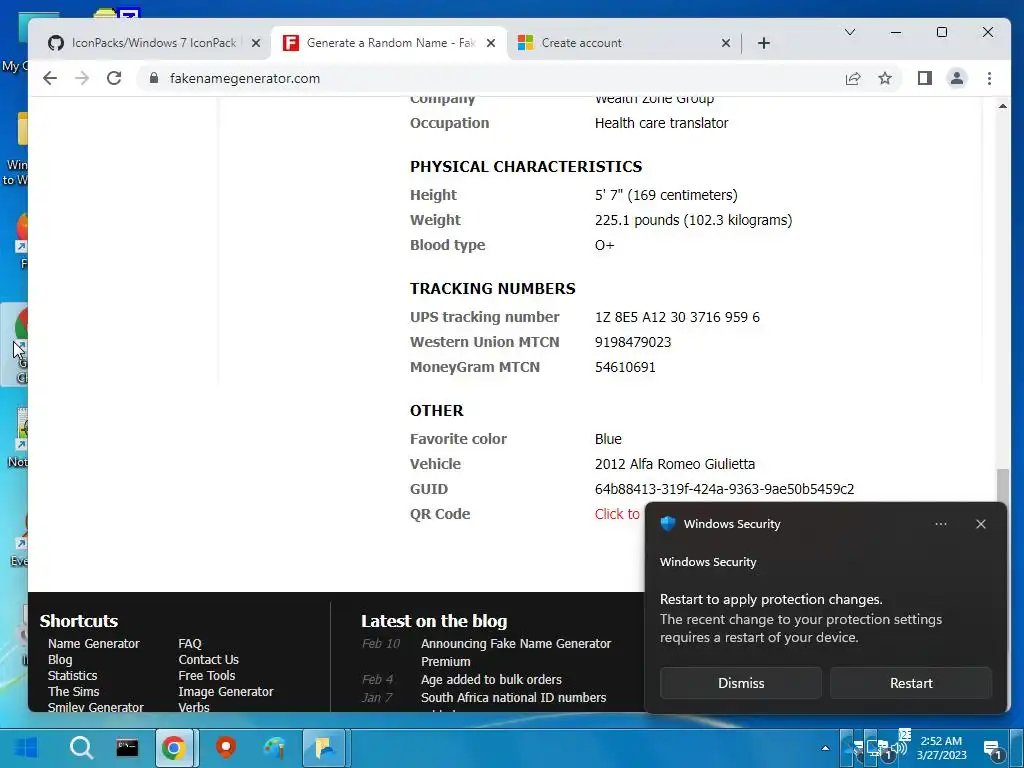
Task: Open the Contact Us footer link
Action: coord(208,660)
